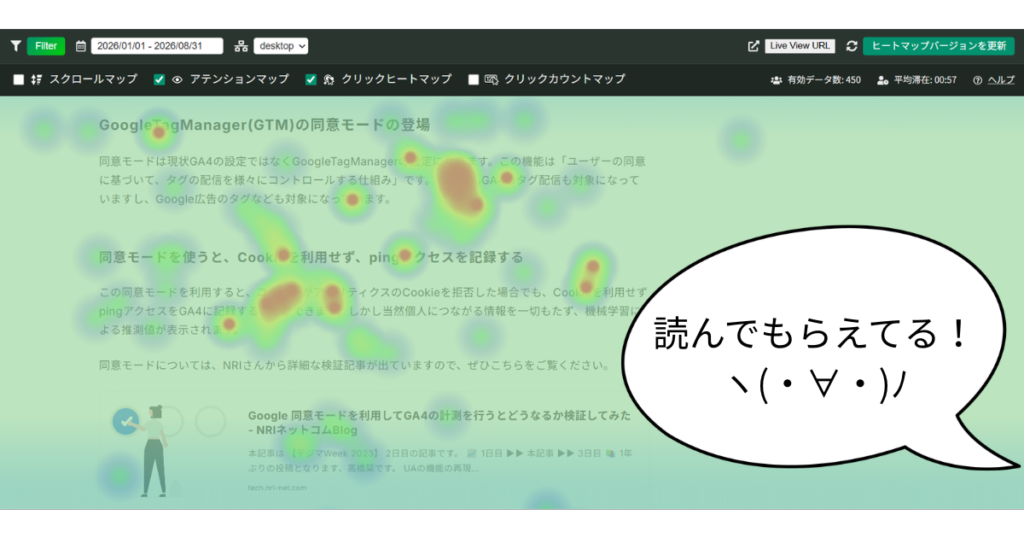Image resolution: width=1024 pixels, height=538 pixels.
Task: Enable the クリックカウントマップ checkbox
Action: (x=473, y=80)
